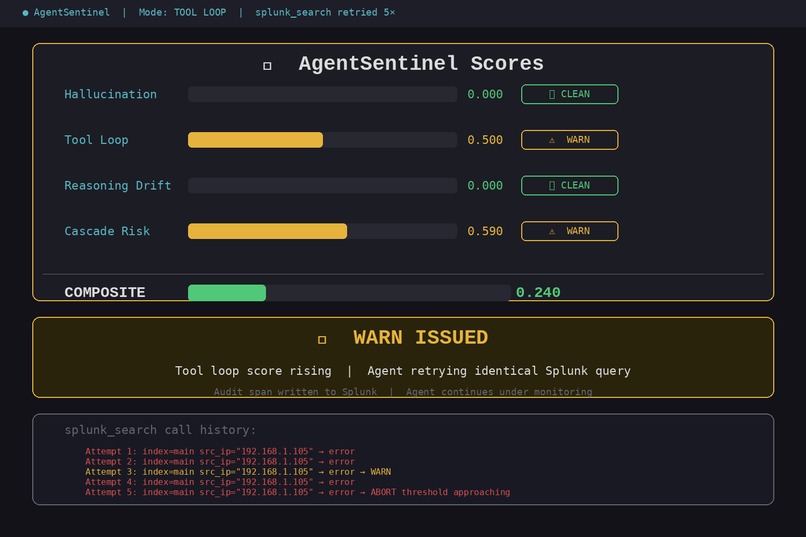This screenshot has width=806, height=537.
Task: Click 'Tool loop score rising' text
Action: point(253,371)
